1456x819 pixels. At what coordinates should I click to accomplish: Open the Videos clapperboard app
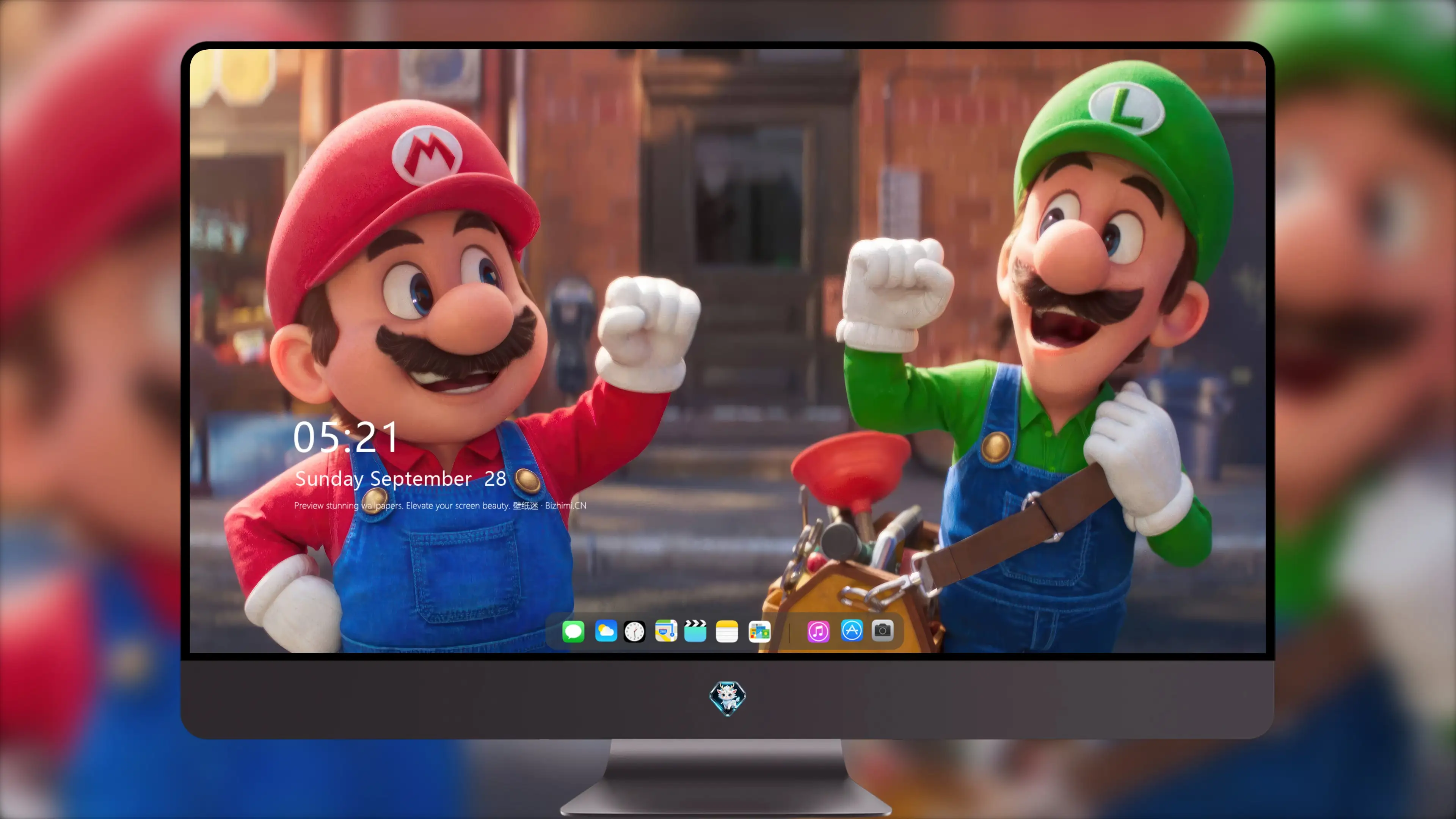tap(695, 631)
